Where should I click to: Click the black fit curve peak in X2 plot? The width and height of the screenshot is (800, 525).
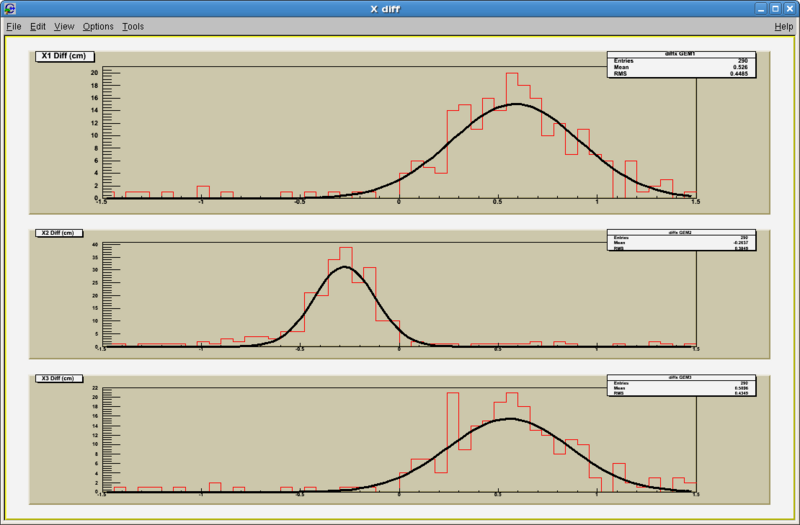point(345,267)
